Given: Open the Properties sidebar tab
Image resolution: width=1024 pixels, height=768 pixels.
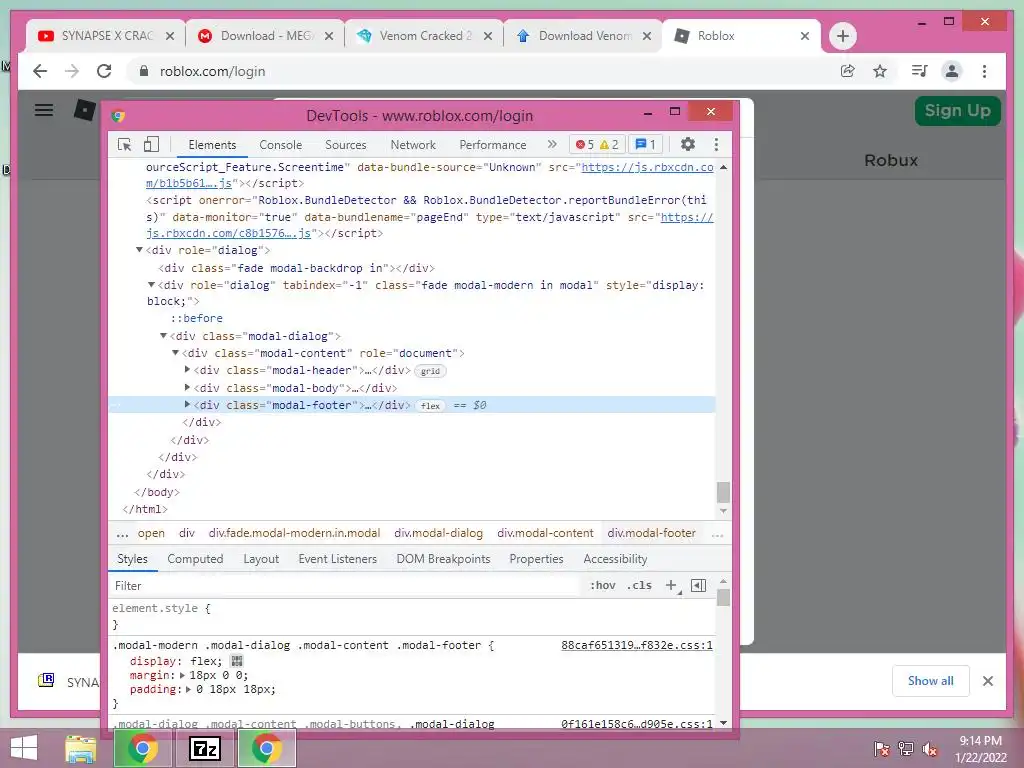Looking at the screenshot, I should 536,559.
